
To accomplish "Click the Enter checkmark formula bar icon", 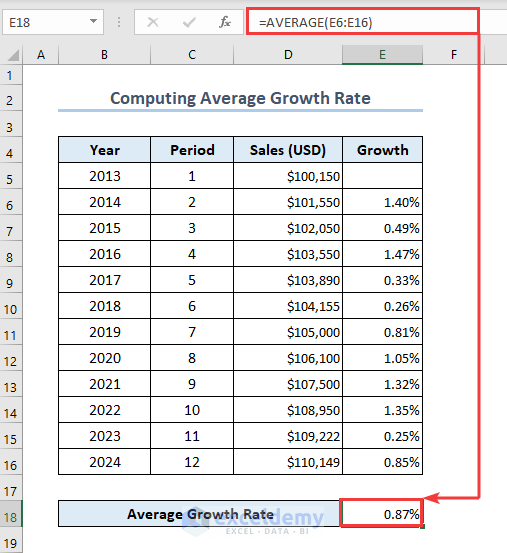I will click(189, 22).
